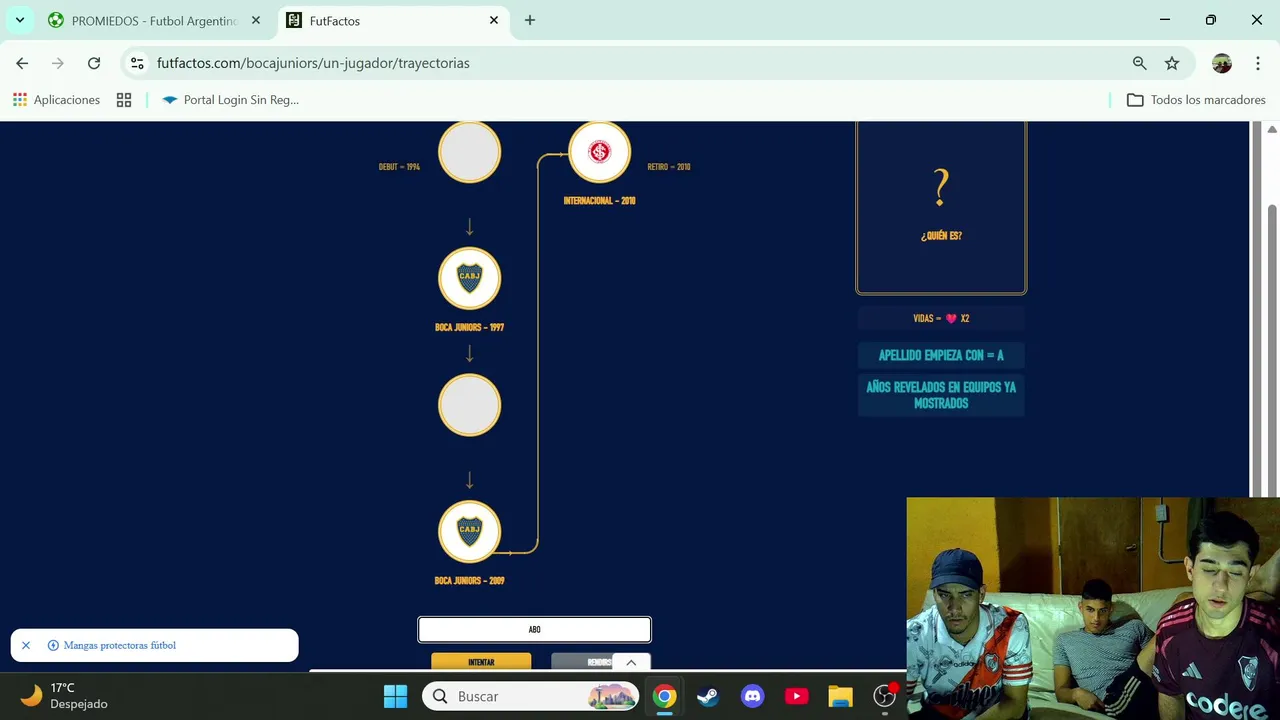The width and height of the screenshot is (1280, 720).
Task: Expand the popup chevron near Rendirse
Action: (x=631, y=662)
